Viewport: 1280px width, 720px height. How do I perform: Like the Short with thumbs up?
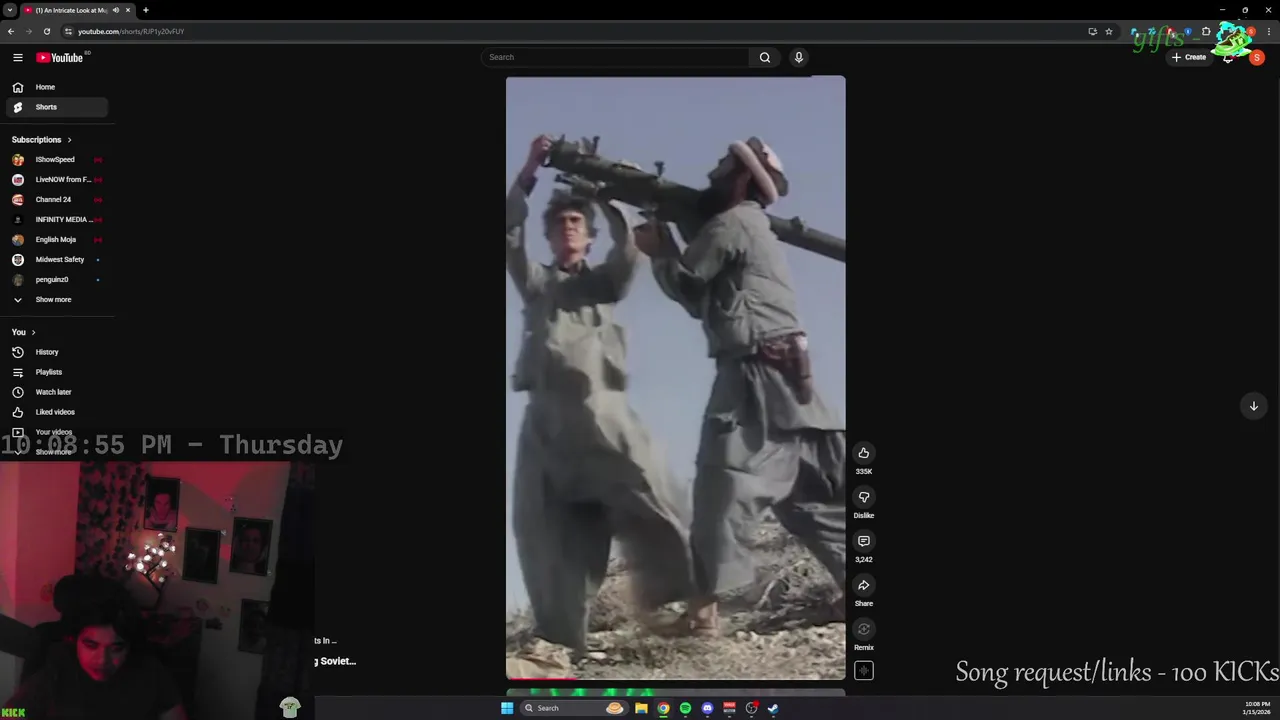[x=864, y=453]
